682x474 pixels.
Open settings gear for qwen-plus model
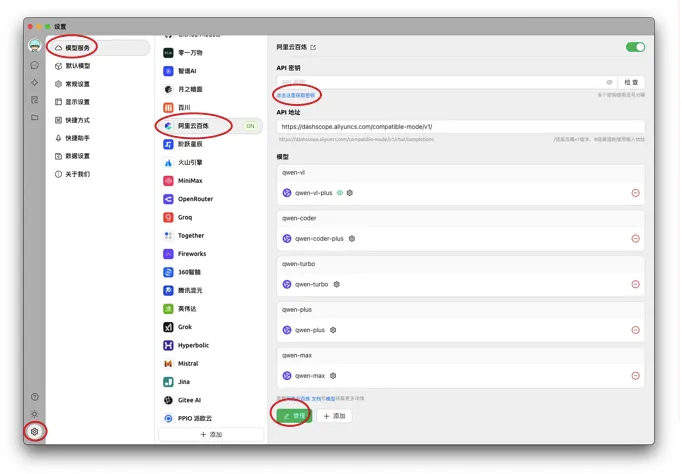[x=333, y=330]
